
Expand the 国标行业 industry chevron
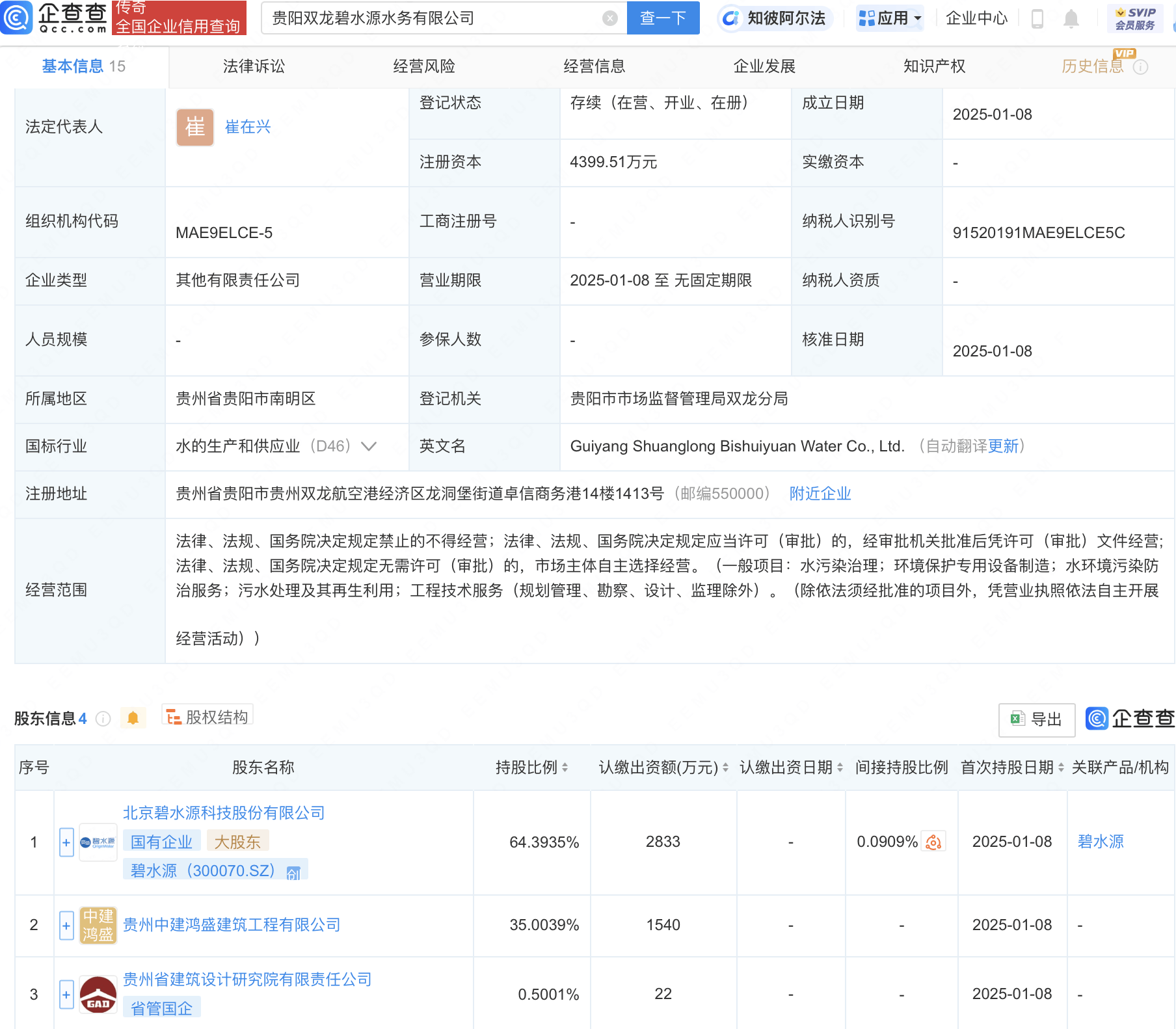coord(369,446)
